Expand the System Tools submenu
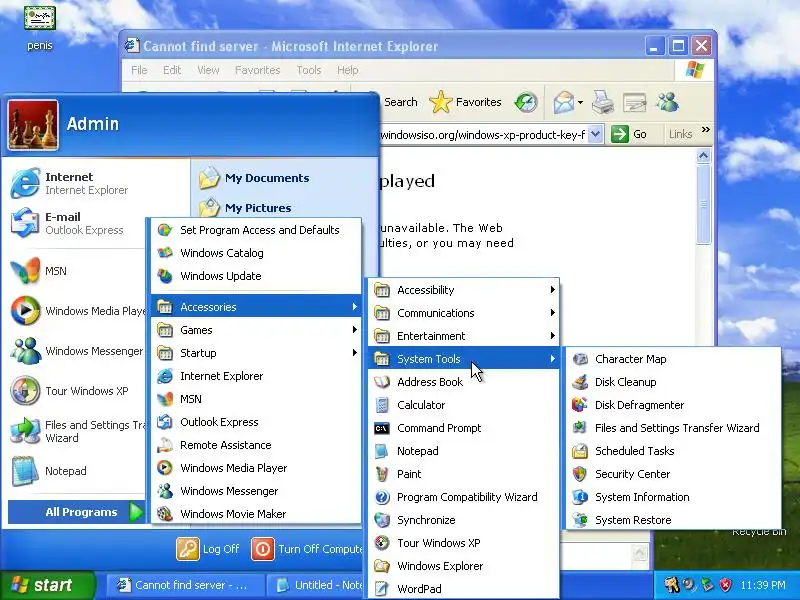This screenshot has height=600, width=800. tap(463, 359)
